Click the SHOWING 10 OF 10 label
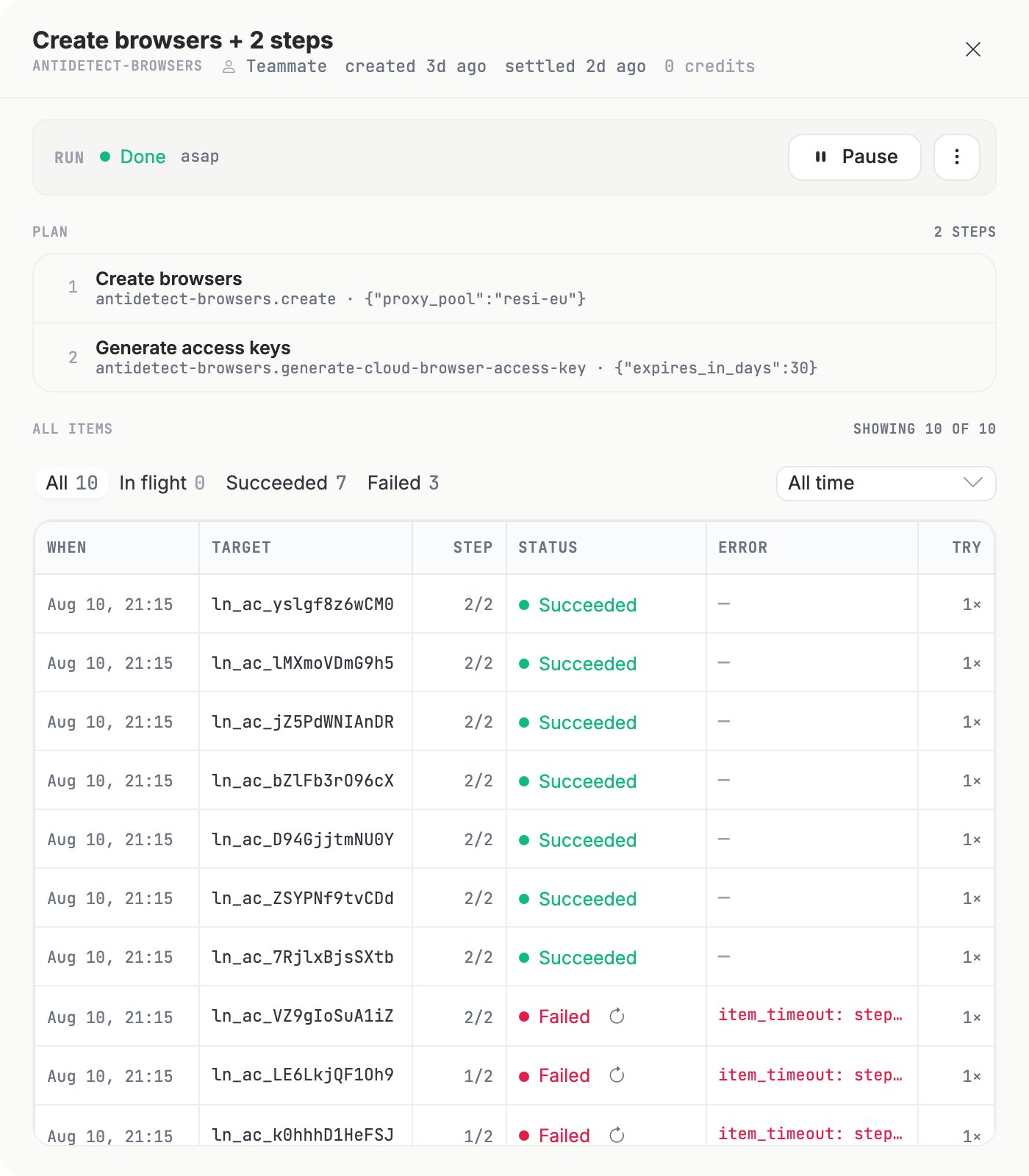 pyautogui.click(x=924, y=429)
